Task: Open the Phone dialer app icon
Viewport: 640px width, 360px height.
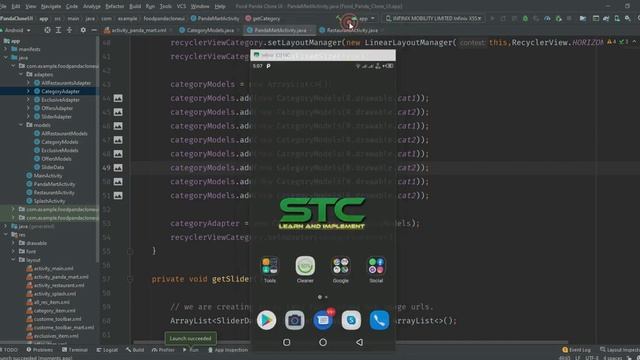Action: coord(380,320)
